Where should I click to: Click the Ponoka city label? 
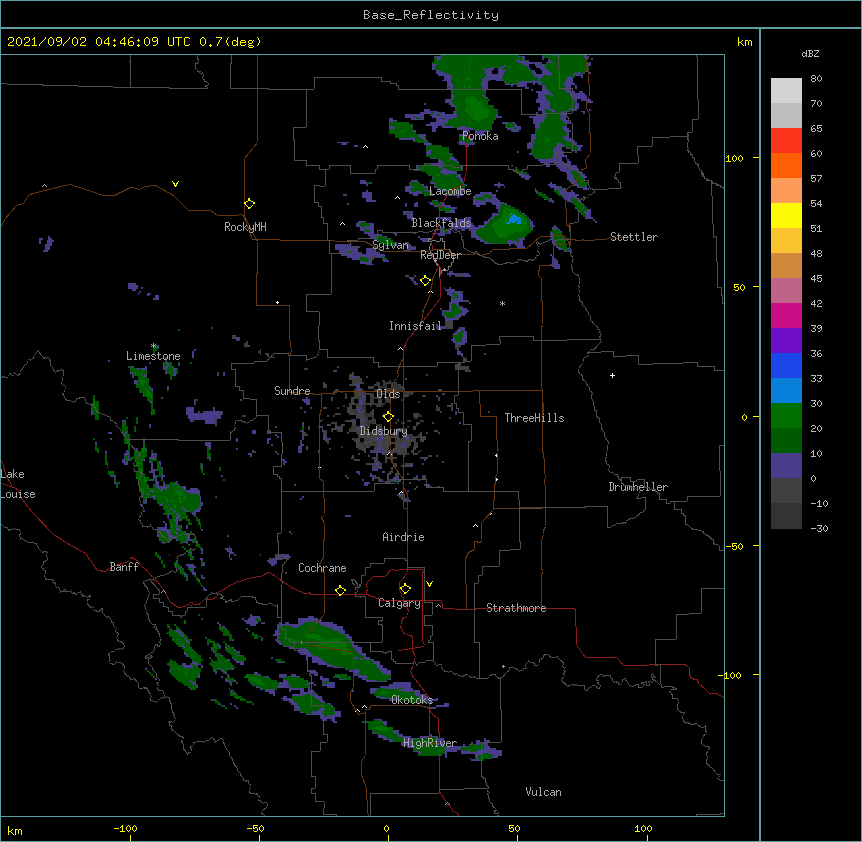point(480,136)
